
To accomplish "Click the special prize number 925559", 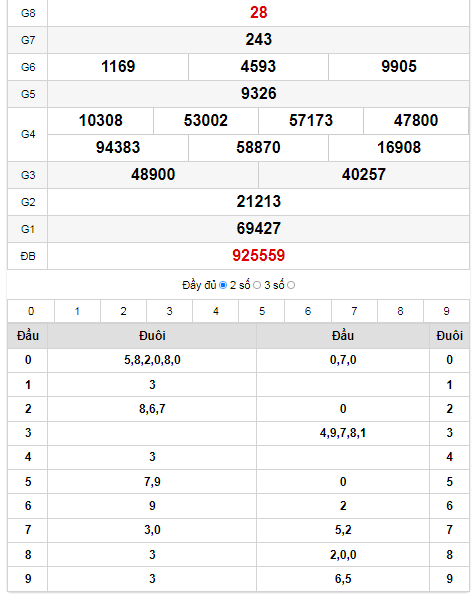I will 258,256.
